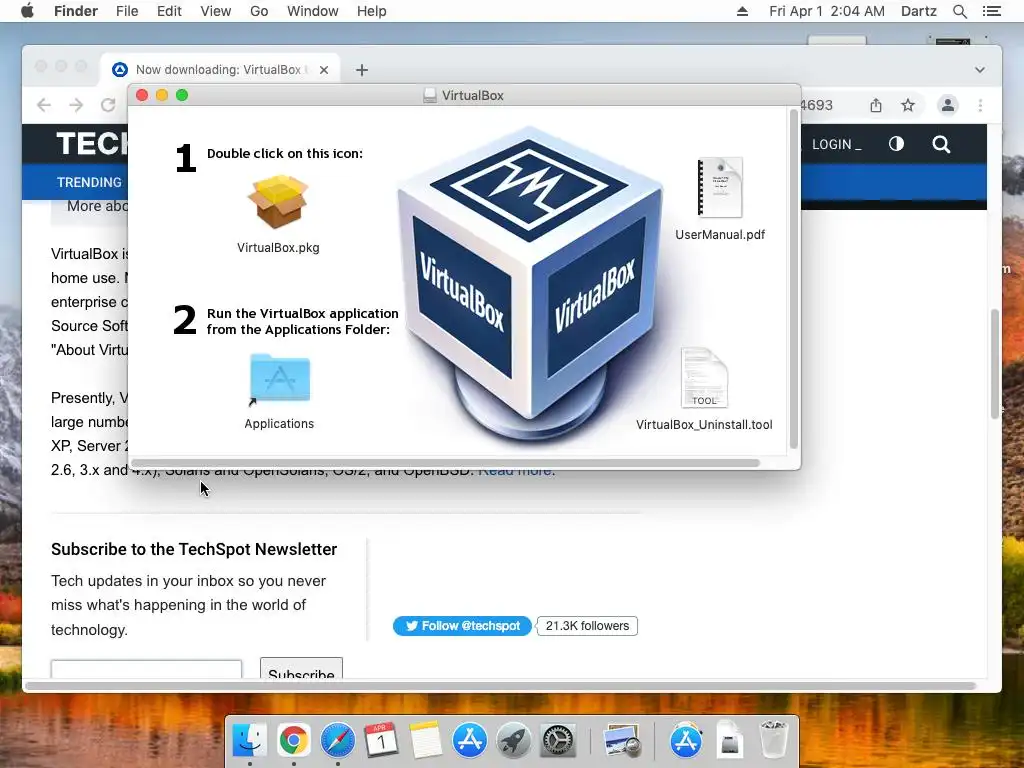Launch Safari from the Dock
The width and height of the screenshot is (1024, 768).
pyautogui.click(x=338, y=741)
